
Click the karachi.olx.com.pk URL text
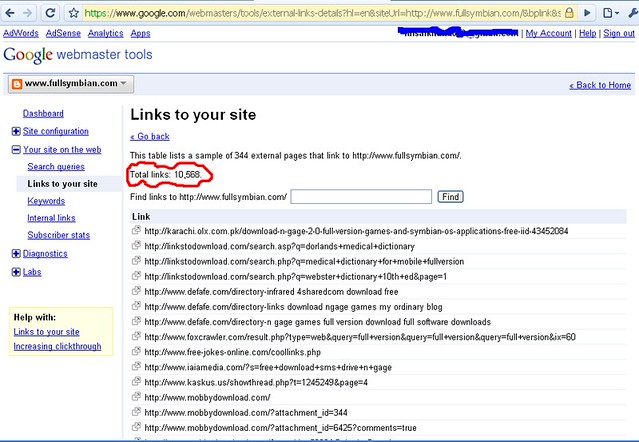356,231
